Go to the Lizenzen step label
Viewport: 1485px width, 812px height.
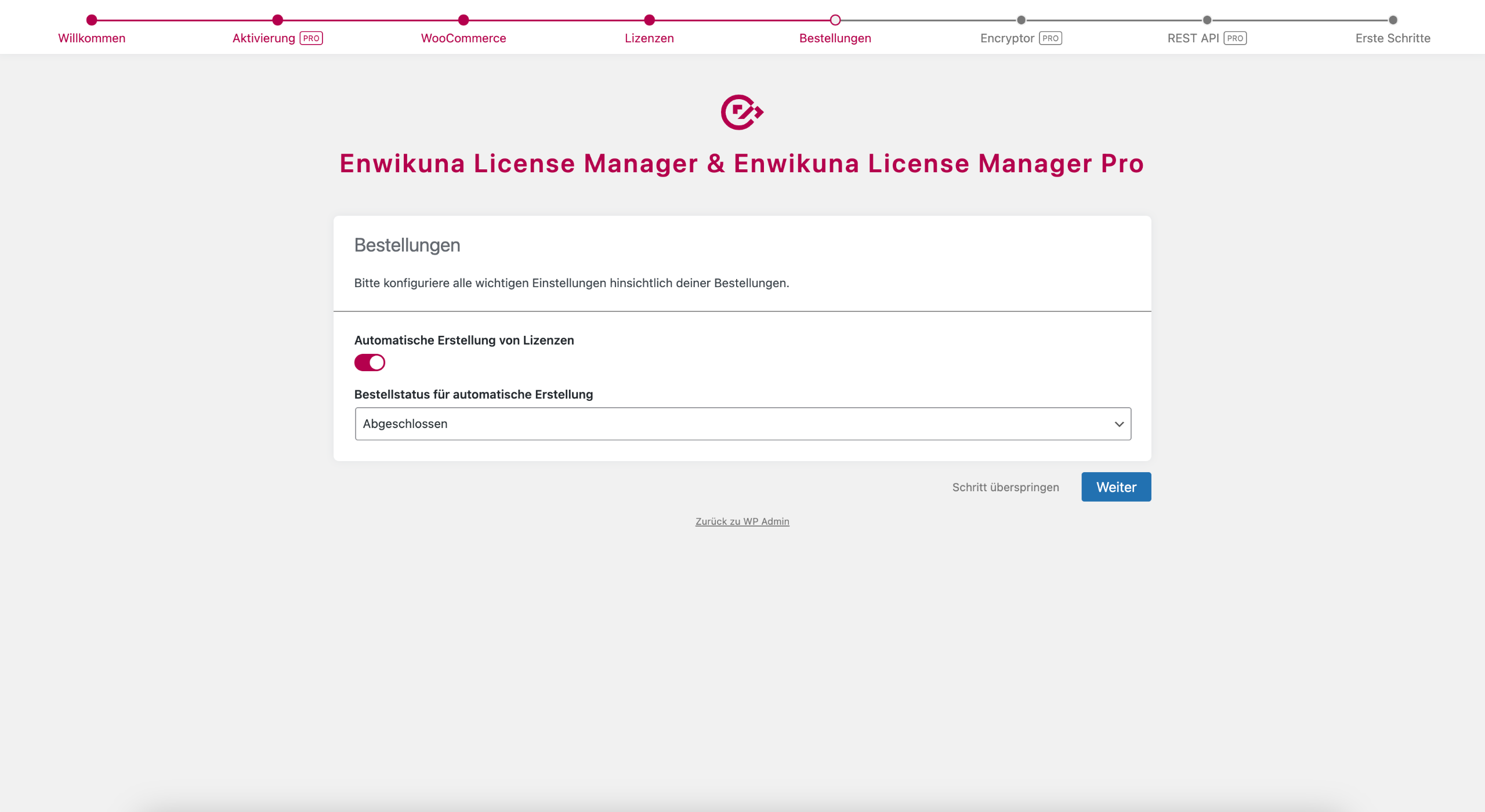[x=649, y=38]
